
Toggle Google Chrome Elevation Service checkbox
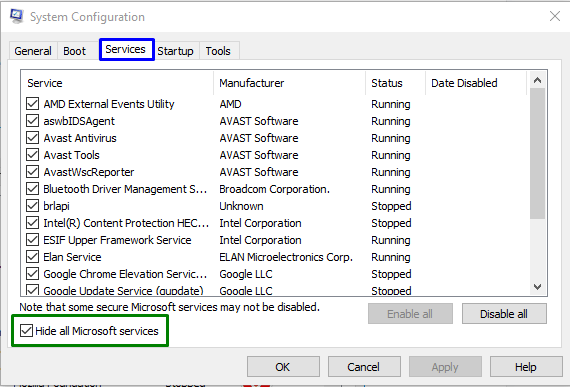[32, 274]
